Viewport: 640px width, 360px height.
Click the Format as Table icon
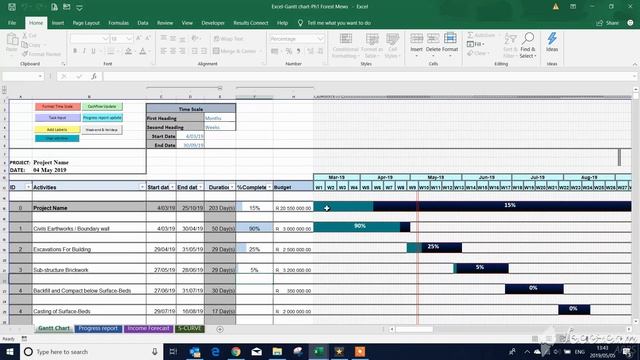pos(372,40)
